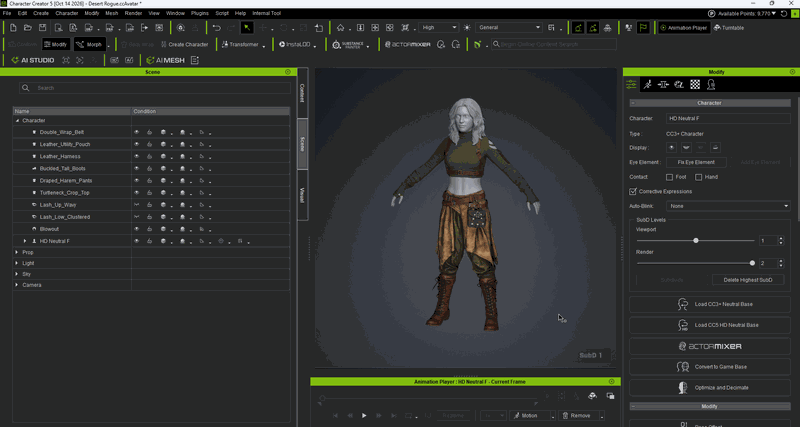Adjust the Render SubD level slider
800x427 pixels.
pos(752,263)
